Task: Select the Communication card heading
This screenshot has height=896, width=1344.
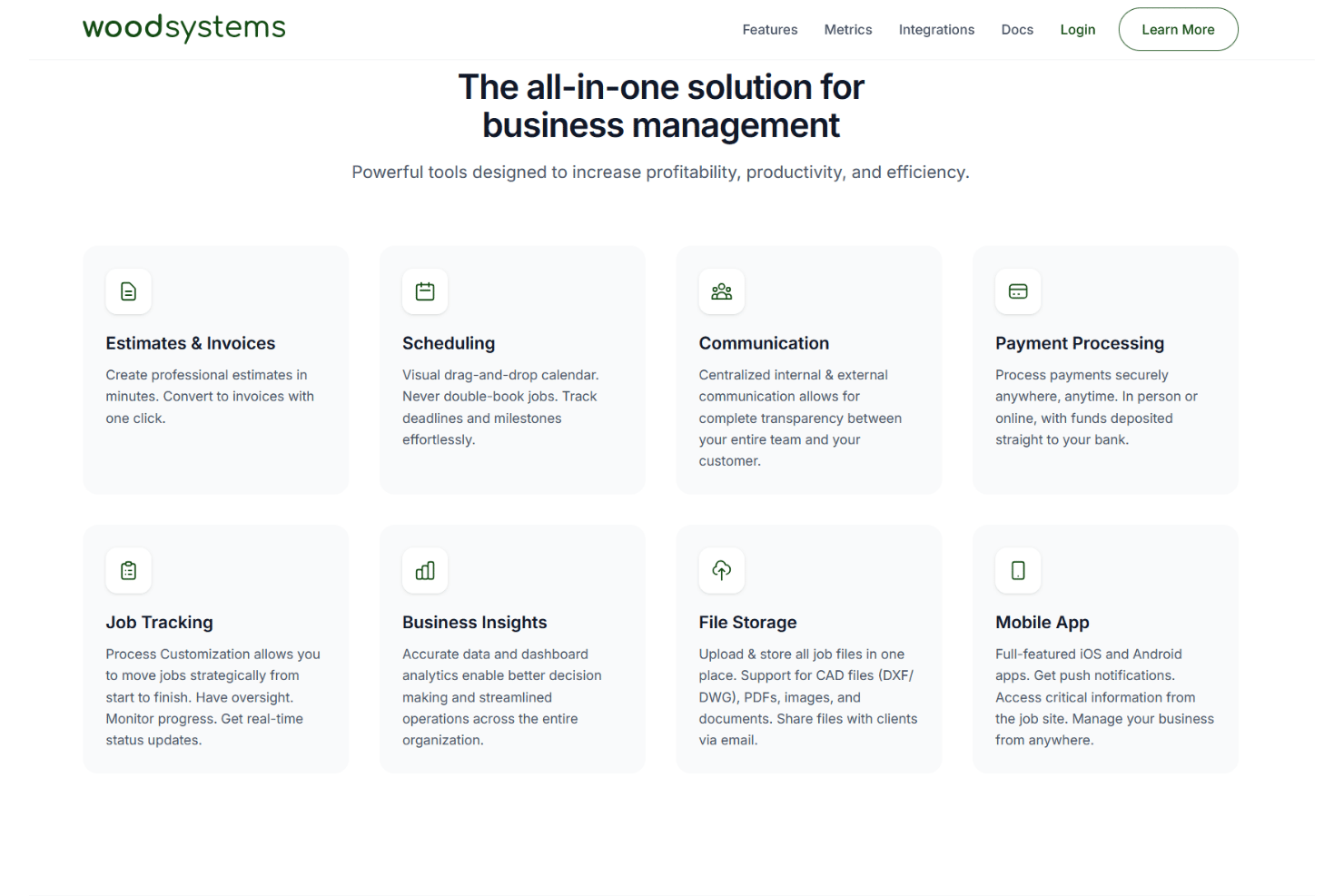Action: pyautogui.click(x=764, y=343)
